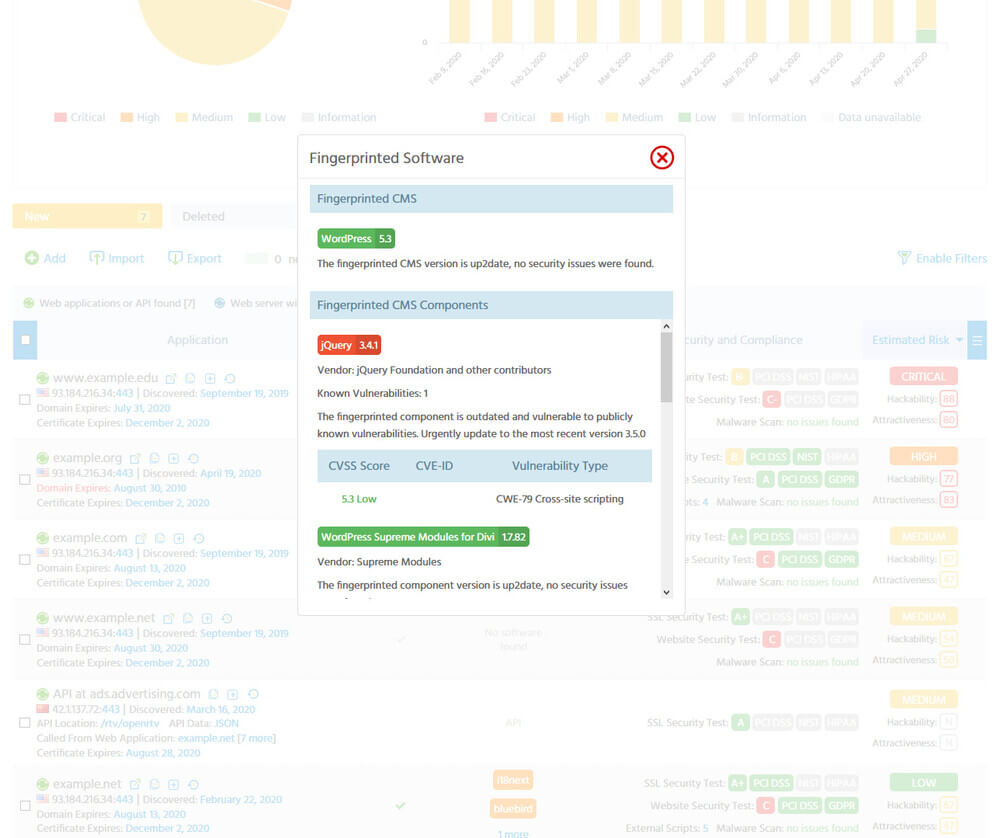Click the bluebird software tag for example.net
The width and height of the screenshot is (1000, 838).
tap(513, 809)
